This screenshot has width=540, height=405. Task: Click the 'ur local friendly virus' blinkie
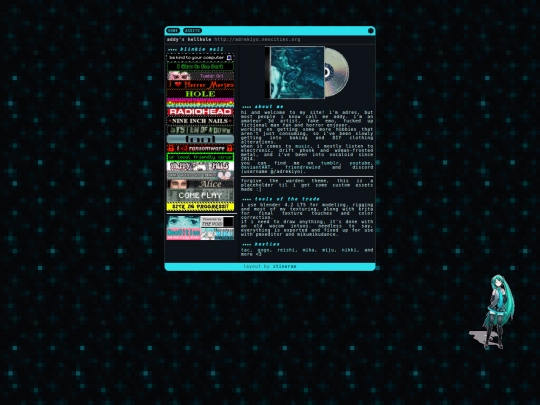200,157
